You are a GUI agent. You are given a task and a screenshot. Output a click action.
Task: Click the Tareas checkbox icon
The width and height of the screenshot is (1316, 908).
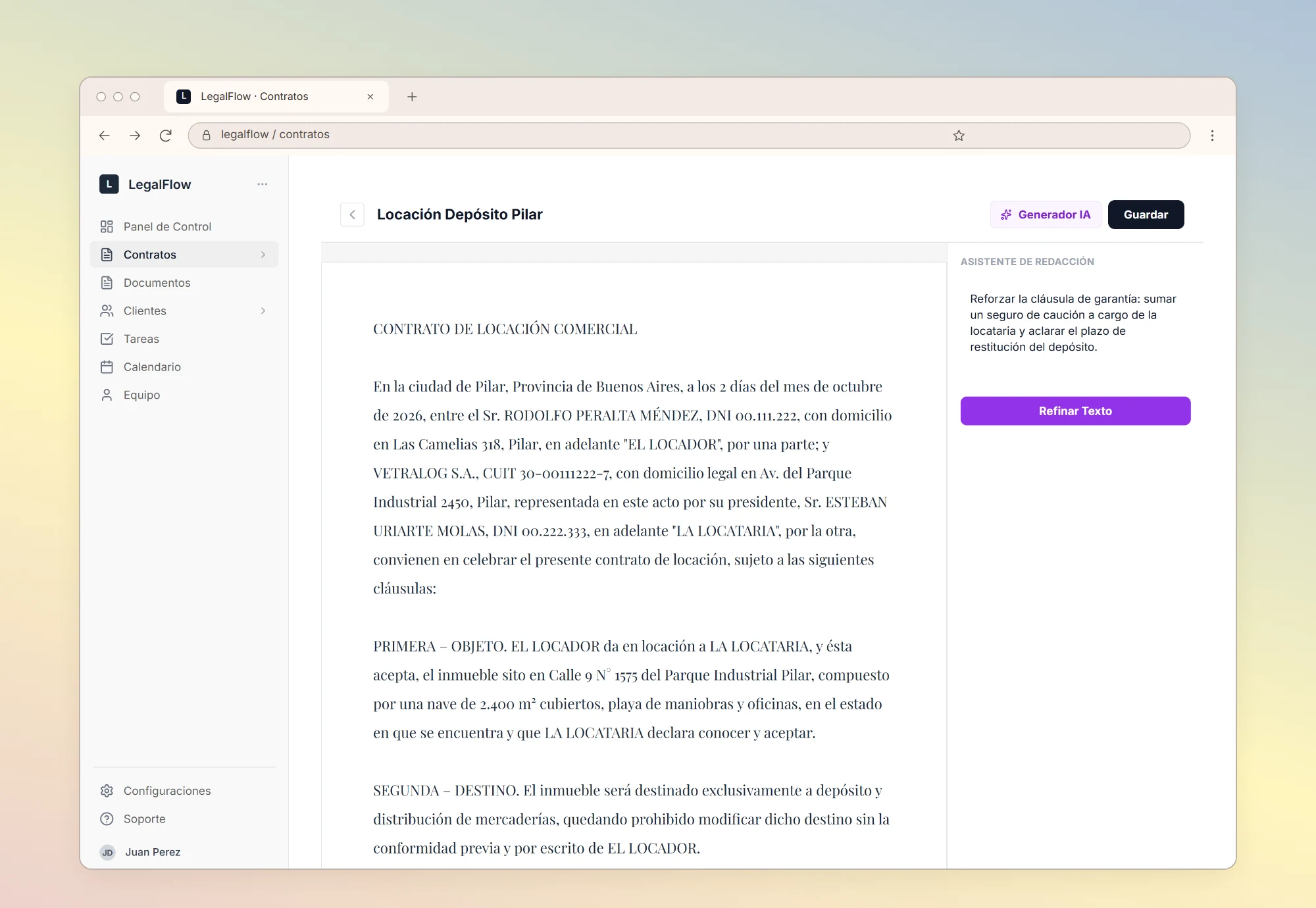point(107,339)
